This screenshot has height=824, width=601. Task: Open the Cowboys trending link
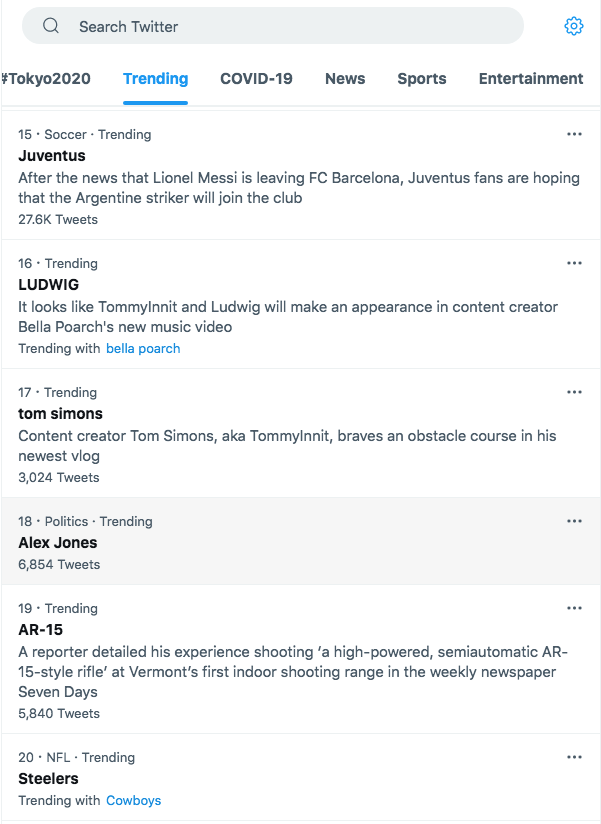(x=133, y=801)
